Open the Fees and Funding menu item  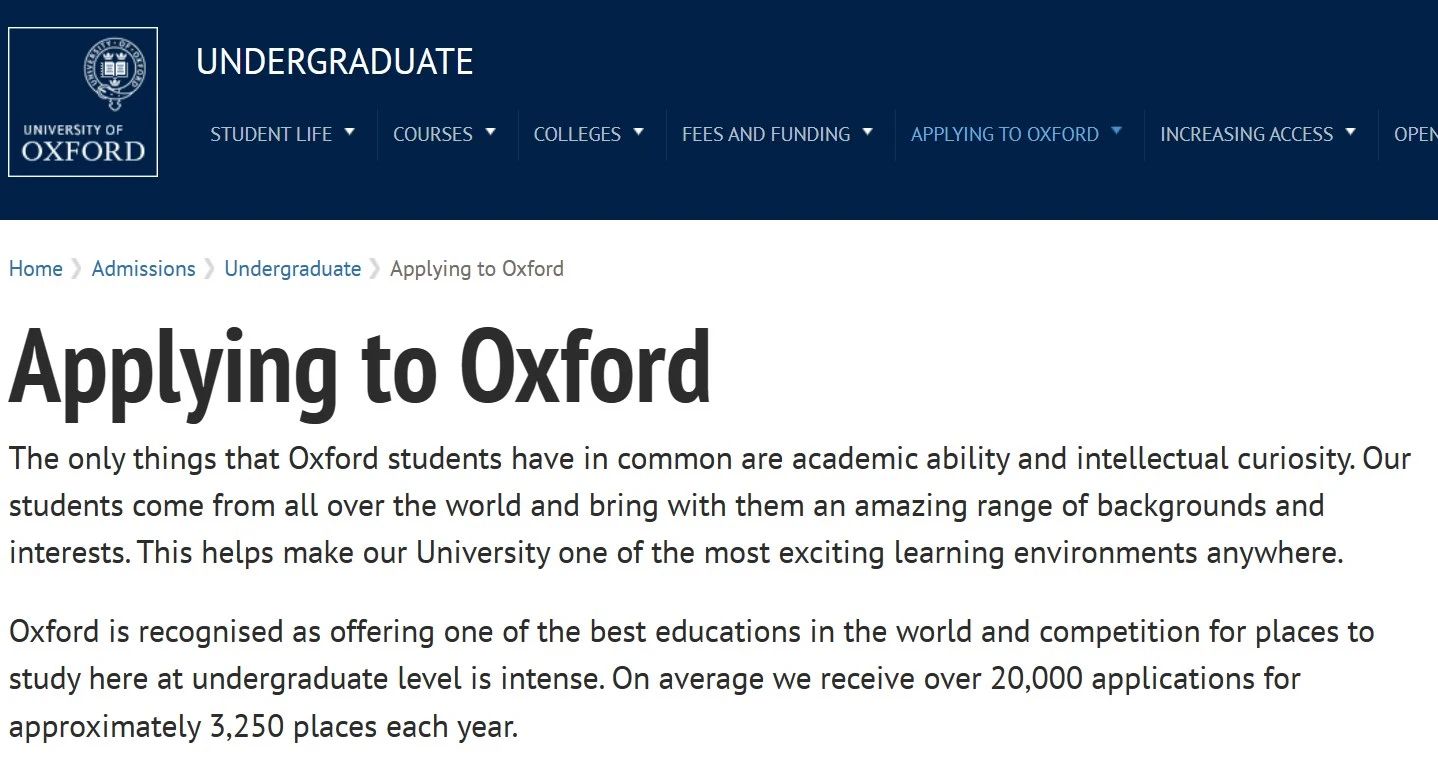[x=766, y=134]
